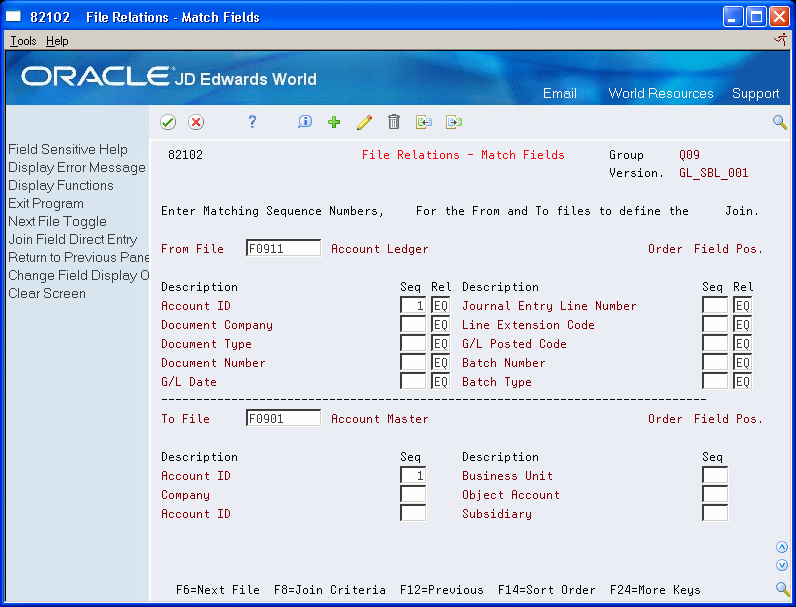Viewport: 796px width, 607px height.
Task: Click F24=More Keys function key
Action: (x=655, y=590)
